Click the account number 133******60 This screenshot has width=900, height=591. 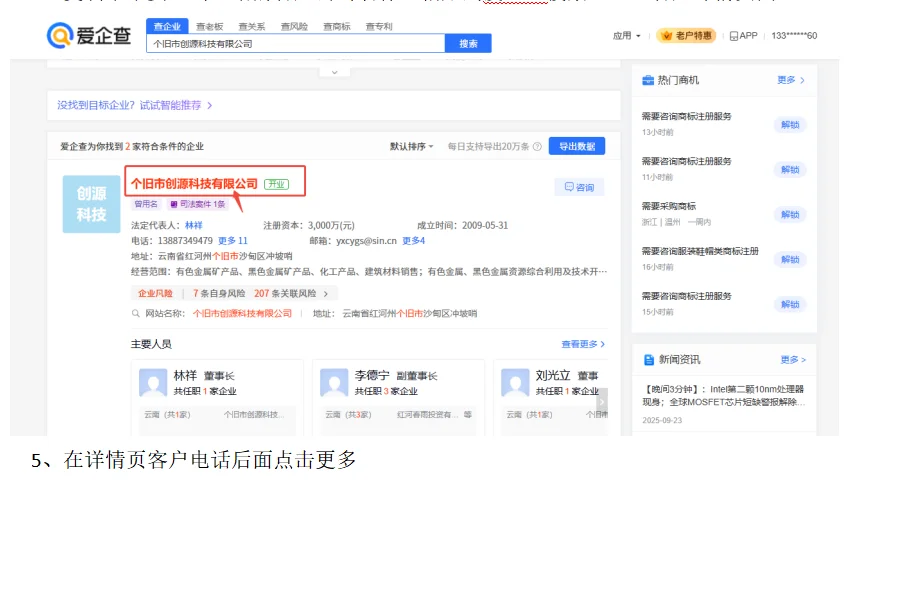pyautogui.click(x=794, y=36)
